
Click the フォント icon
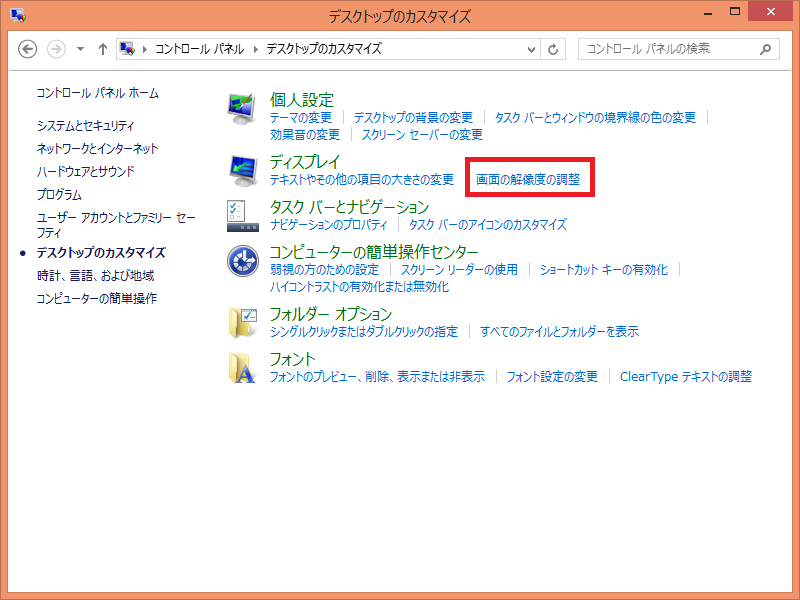(x=244, y=368)
